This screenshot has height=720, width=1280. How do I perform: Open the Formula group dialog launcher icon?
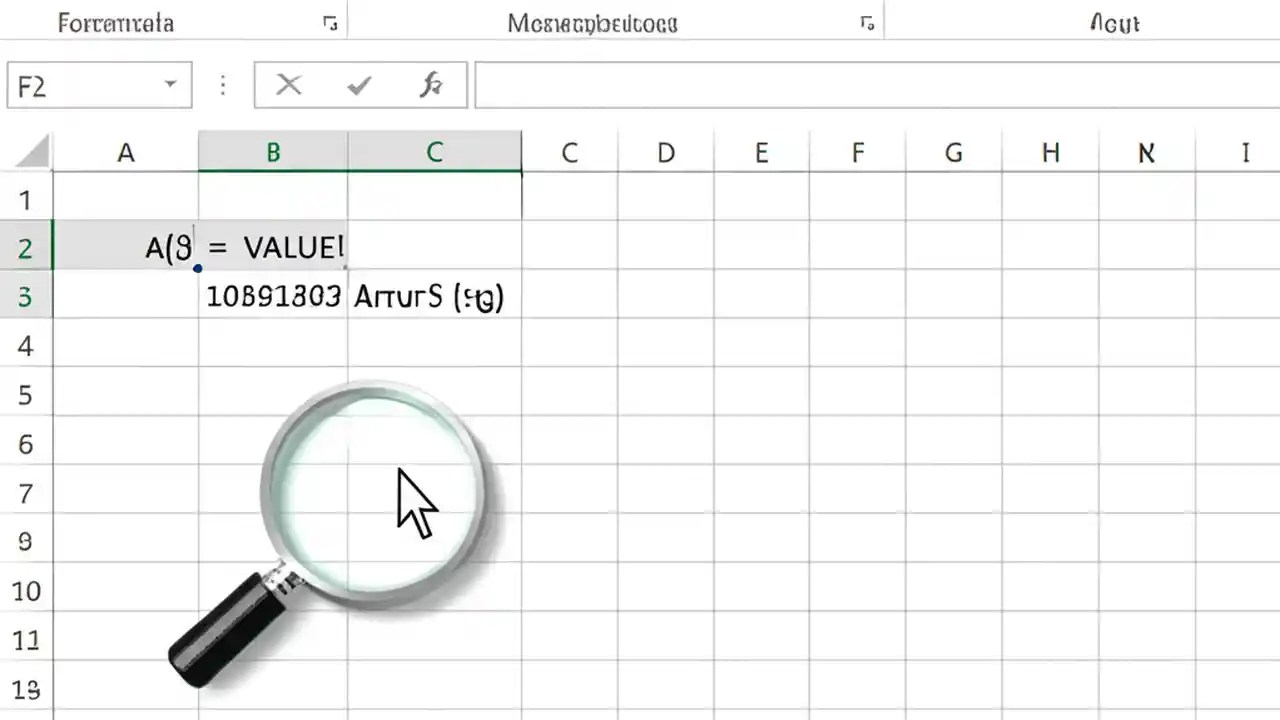click(330, 23)
